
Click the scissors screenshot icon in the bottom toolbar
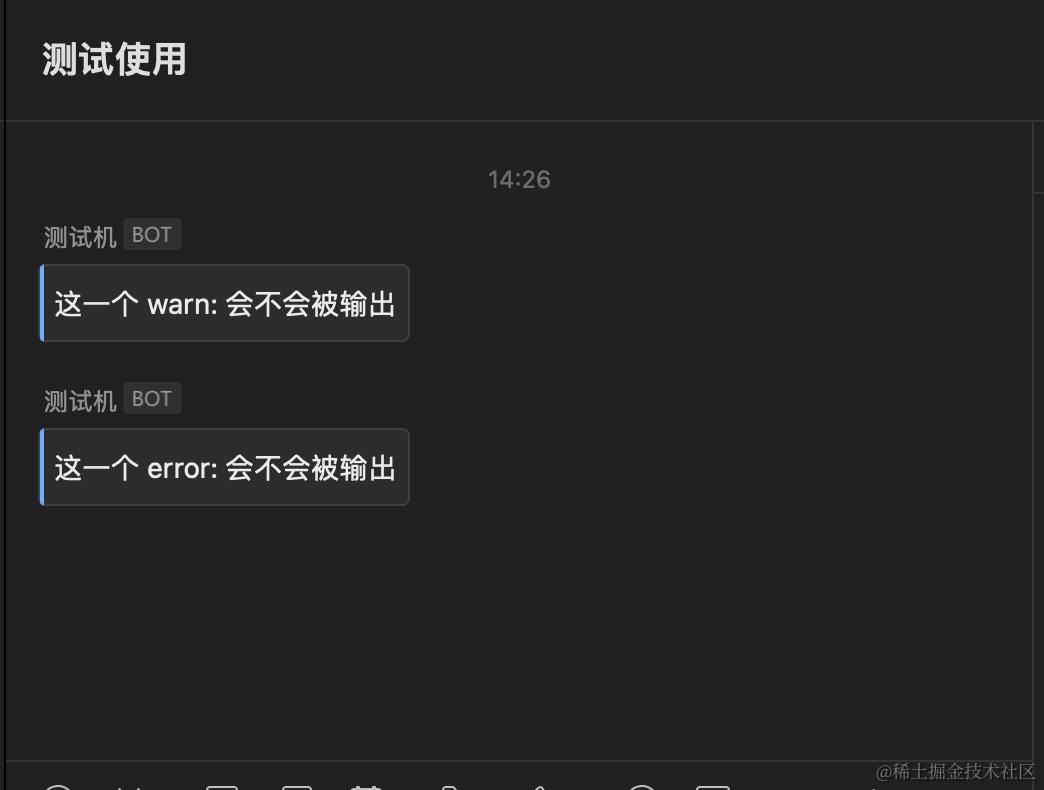coord(130,787)
